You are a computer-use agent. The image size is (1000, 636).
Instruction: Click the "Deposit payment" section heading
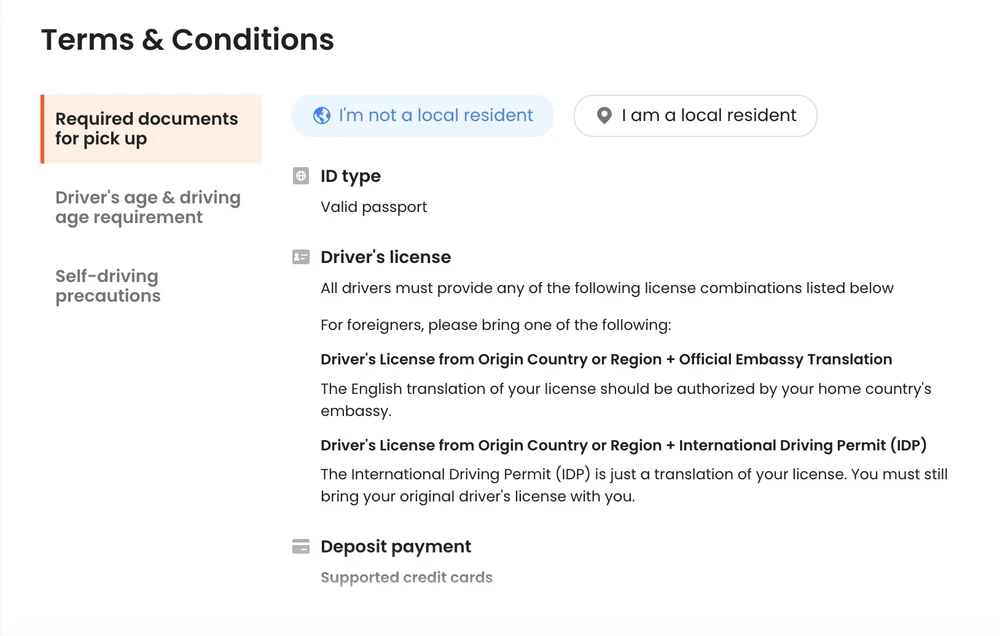(395, 546)
